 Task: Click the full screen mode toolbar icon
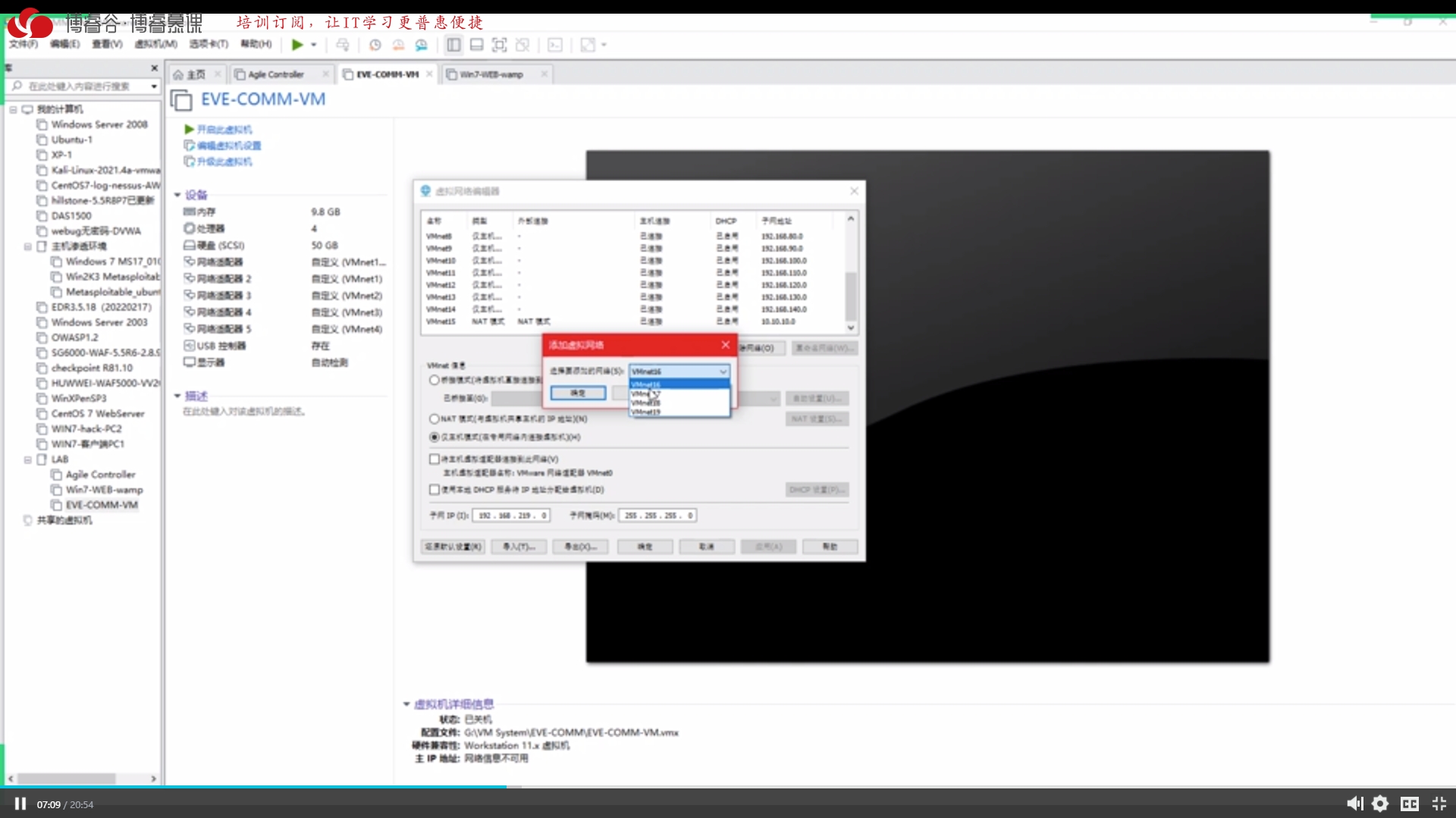tap(499, 45)
